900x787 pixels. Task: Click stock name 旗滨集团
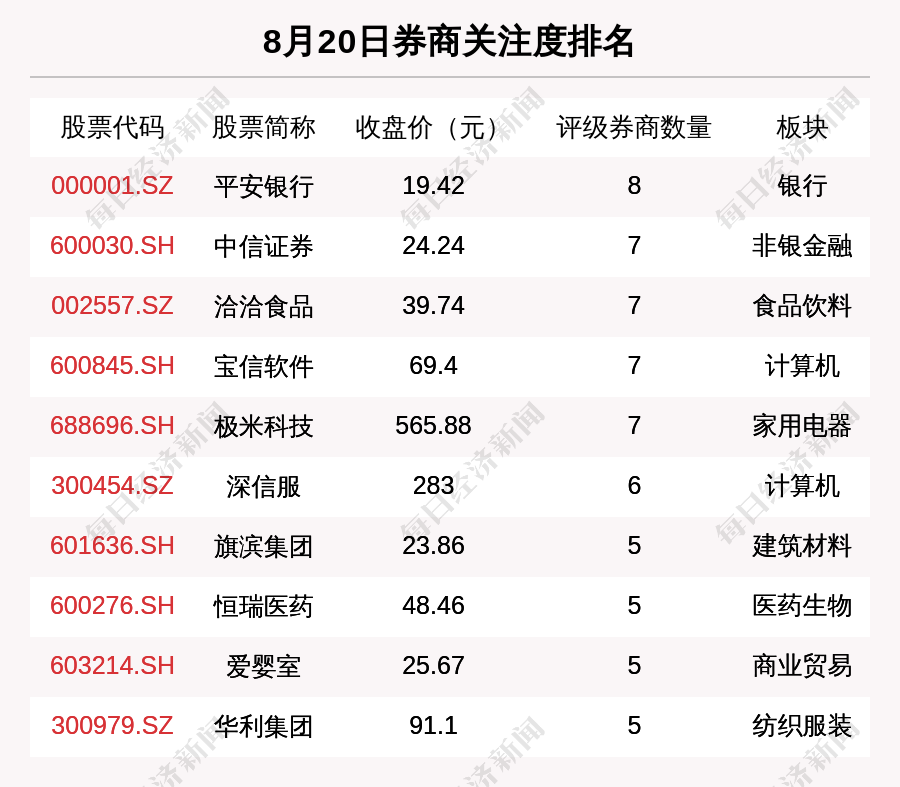pos(263,546)
